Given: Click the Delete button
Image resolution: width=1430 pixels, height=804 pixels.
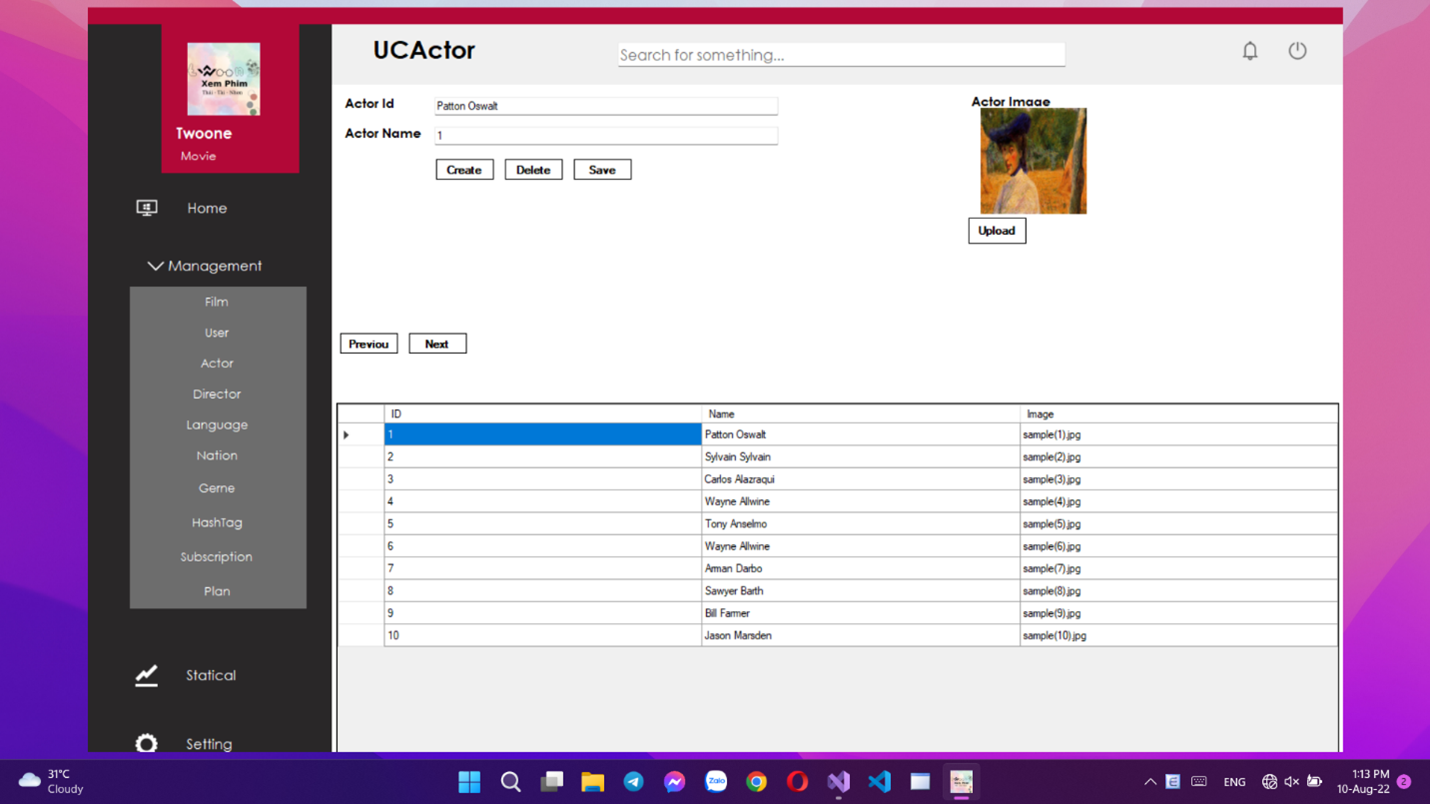Looking at the screenshot, I should [x=533, y=170].
